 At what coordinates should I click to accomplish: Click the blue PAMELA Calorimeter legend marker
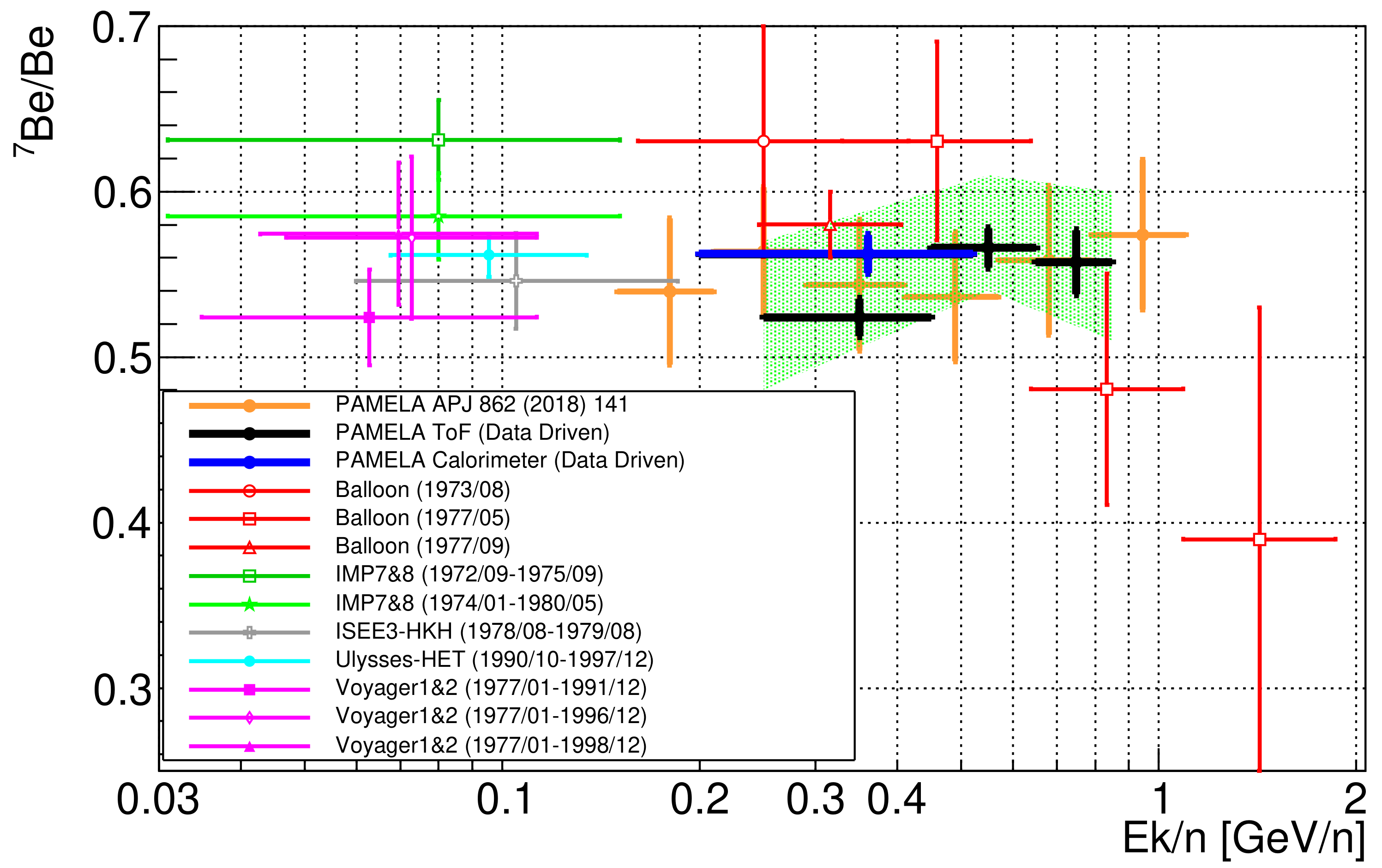pos(249,462)
